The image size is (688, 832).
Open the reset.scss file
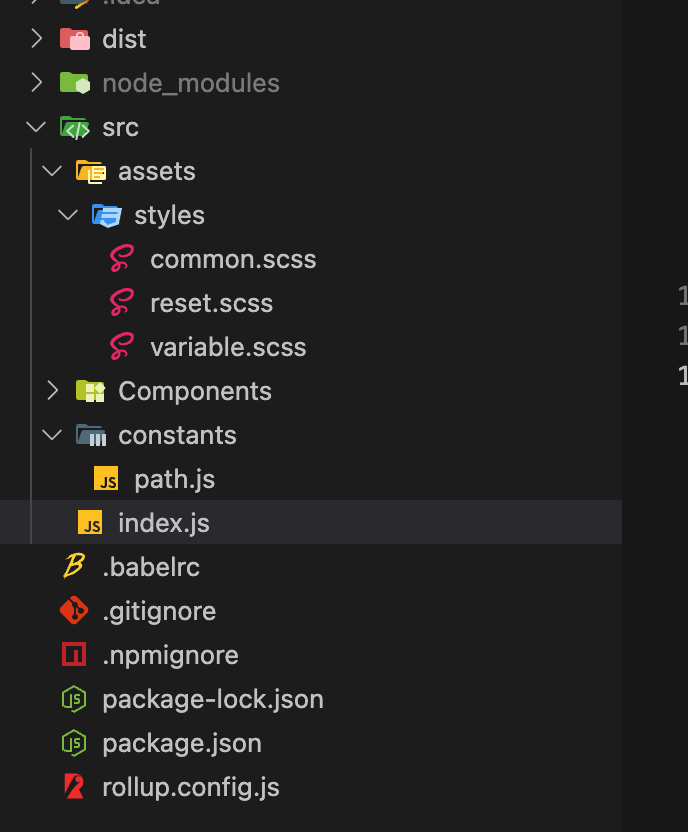(211, 304)
